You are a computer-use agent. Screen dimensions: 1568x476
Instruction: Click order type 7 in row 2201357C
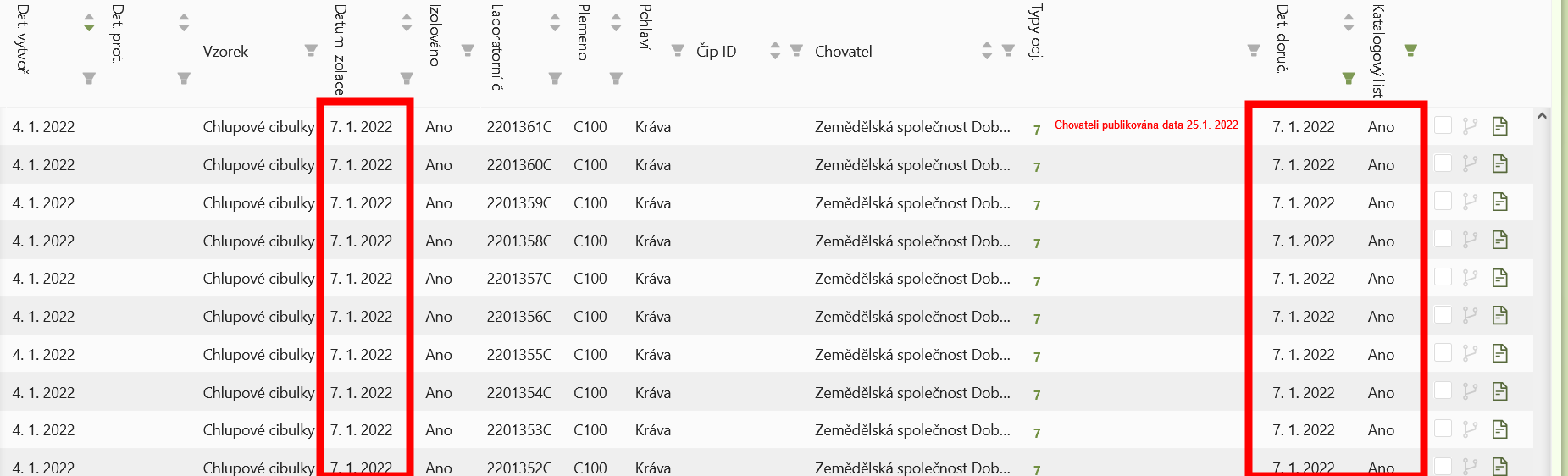pyautogui.click(x=1037, y=281)
